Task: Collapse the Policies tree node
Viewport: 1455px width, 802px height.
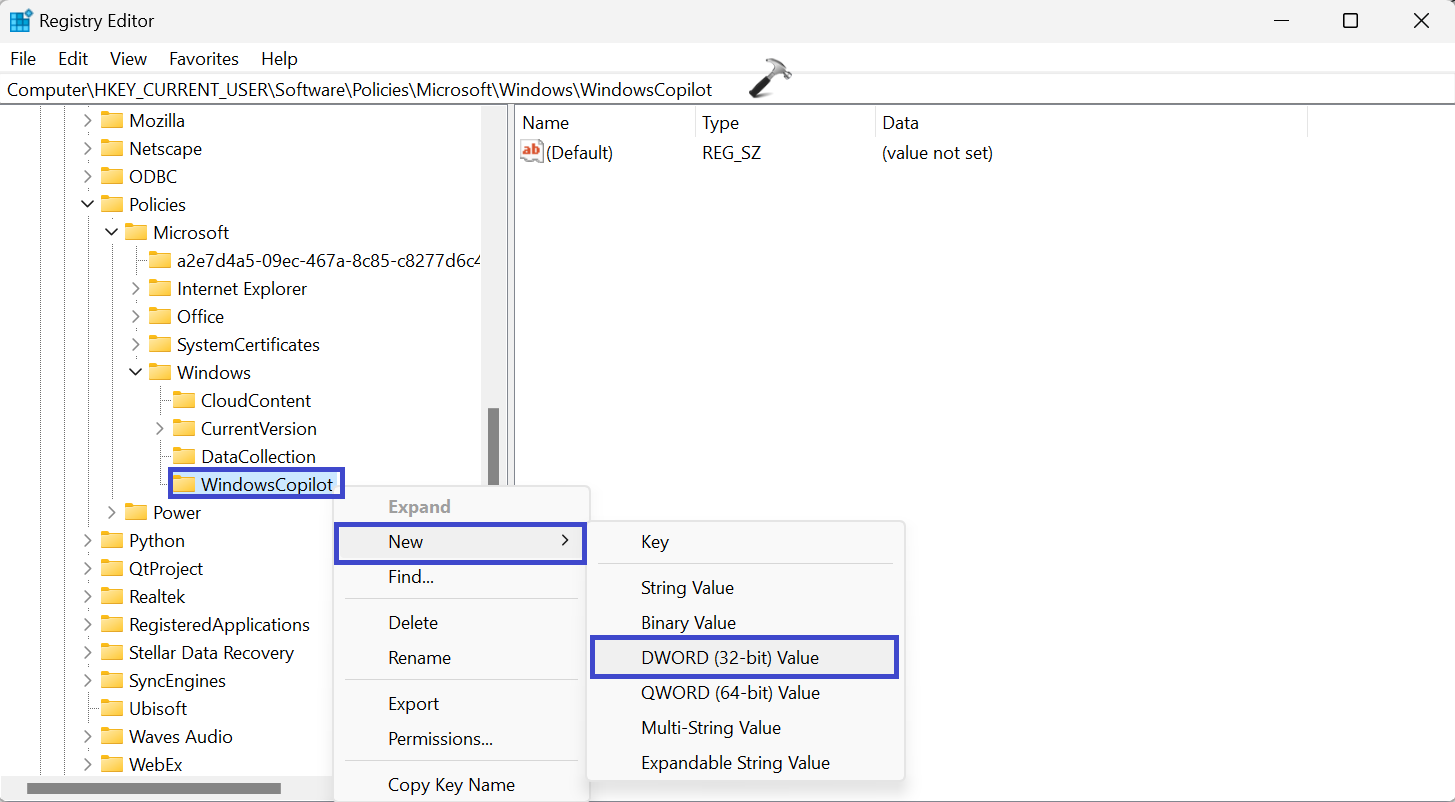Action: pyautogui.click(x=88, y=205)
